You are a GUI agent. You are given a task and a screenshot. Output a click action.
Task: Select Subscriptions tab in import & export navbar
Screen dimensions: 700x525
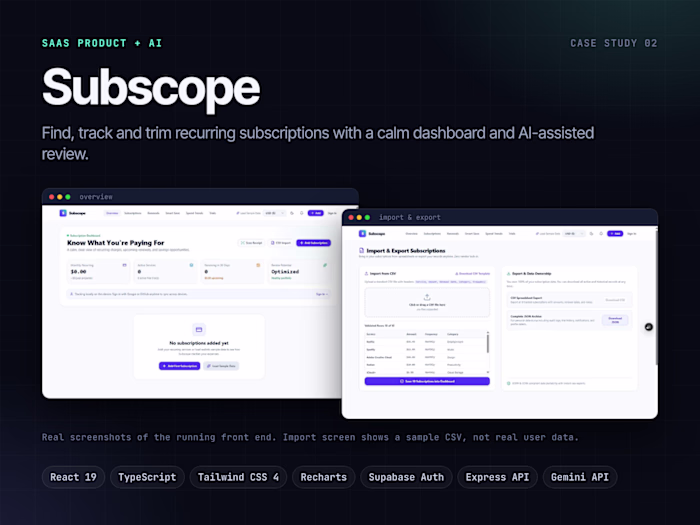pos(432,233)
